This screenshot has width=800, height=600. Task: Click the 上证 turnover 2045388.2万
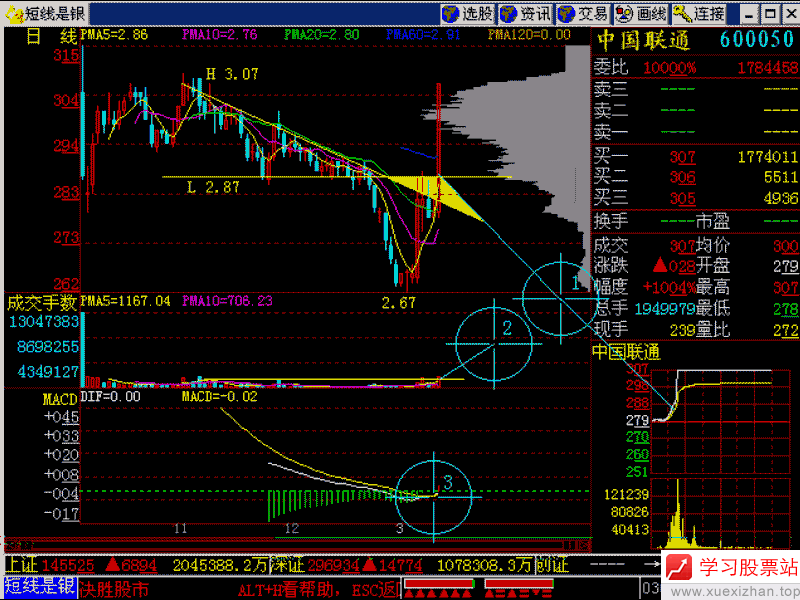(220, 565)
